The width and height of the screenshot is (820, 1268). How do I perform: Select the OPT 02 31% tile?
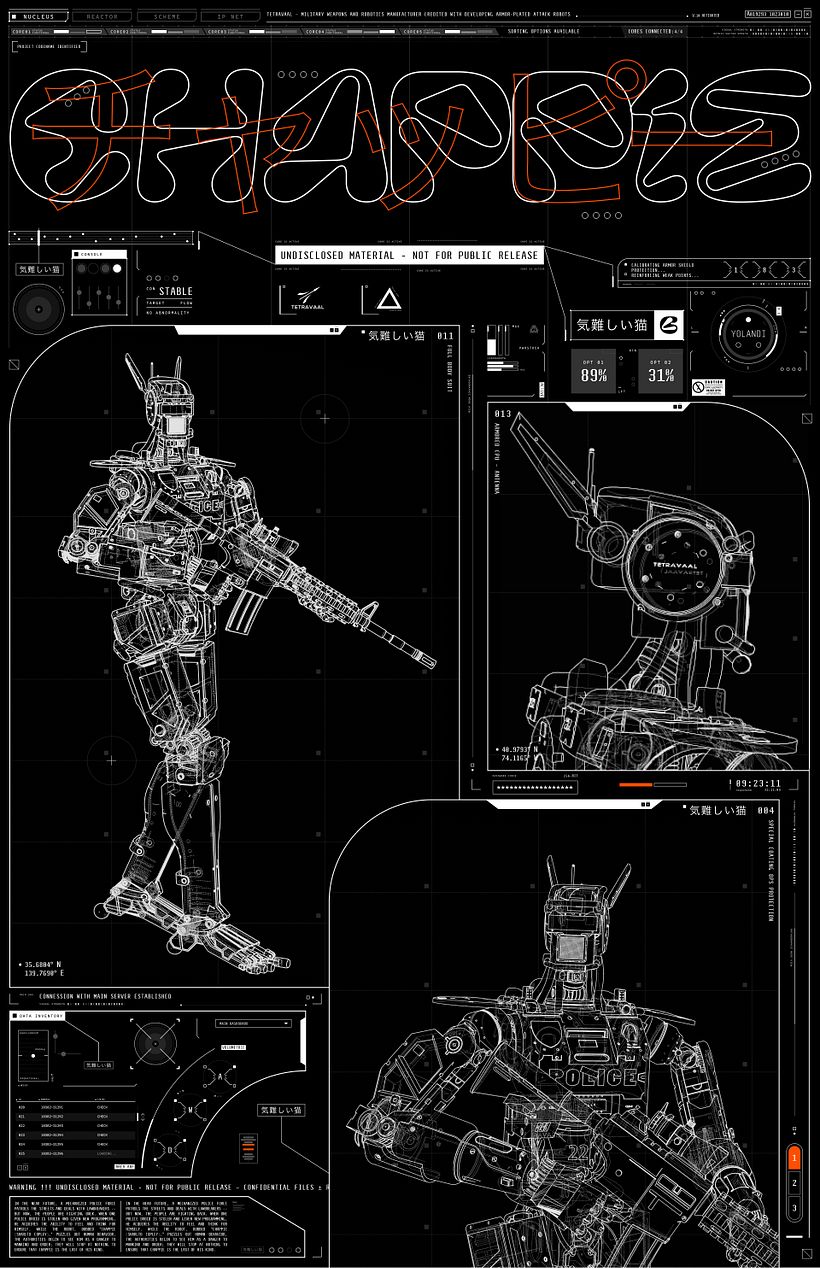[660, 371]
